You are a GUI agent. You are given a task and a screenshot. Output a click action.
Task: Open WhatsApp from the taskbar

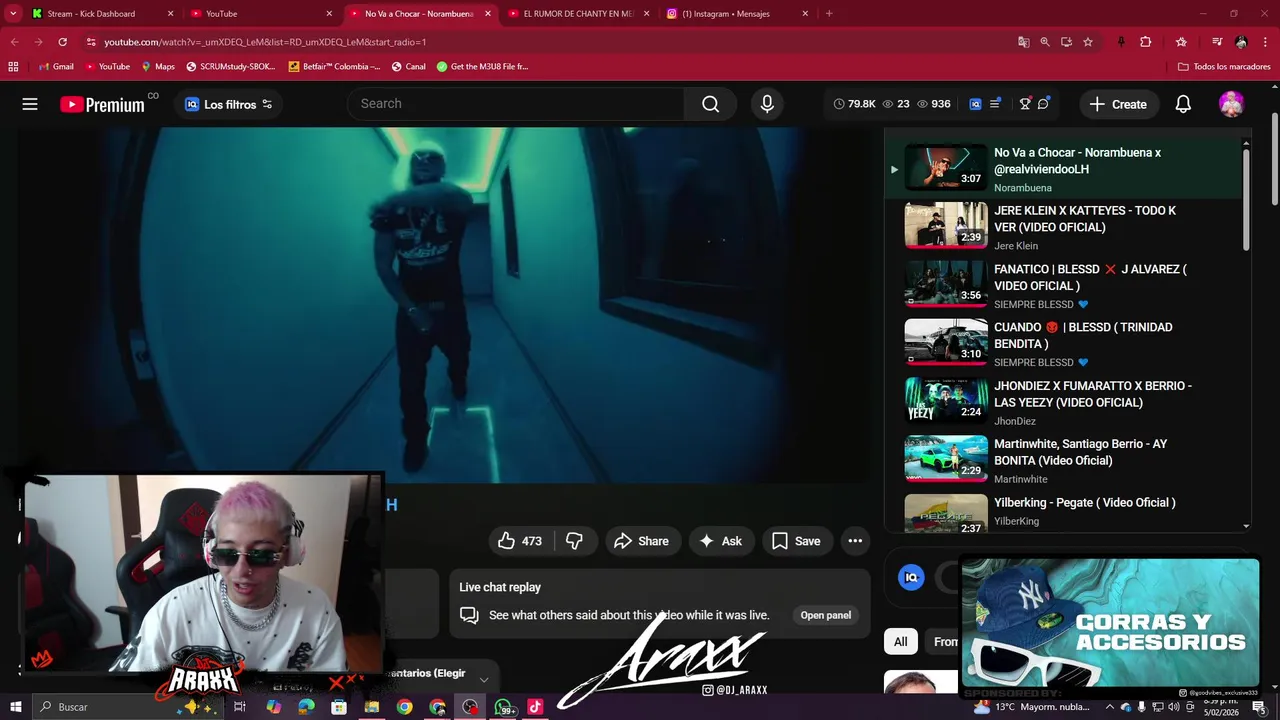pos(503,707)
